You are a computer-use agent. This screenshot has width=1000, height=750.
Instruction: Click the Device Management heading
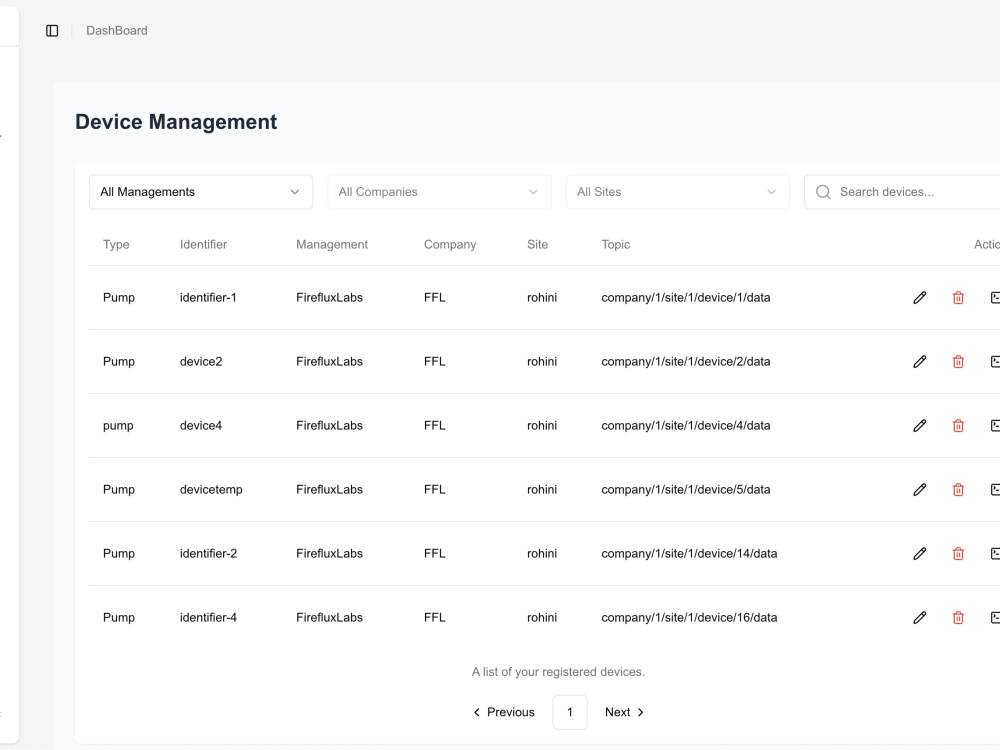pos(176,122)
